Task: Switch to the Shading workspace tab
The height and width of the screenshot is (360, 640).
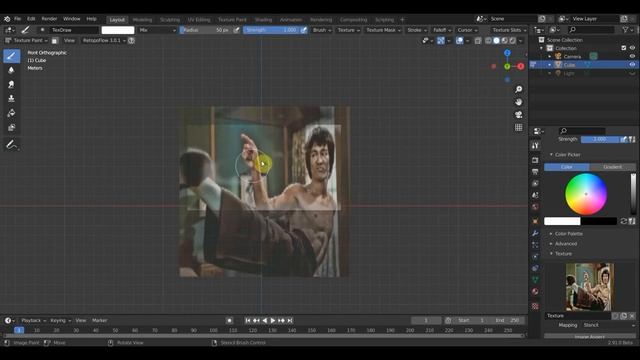Action: pos(263,20)
